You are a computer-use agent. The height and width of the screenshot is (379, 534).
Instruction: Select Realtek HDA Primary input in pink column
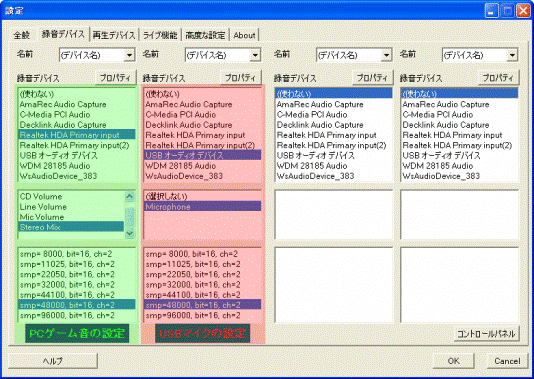(203, 135)
